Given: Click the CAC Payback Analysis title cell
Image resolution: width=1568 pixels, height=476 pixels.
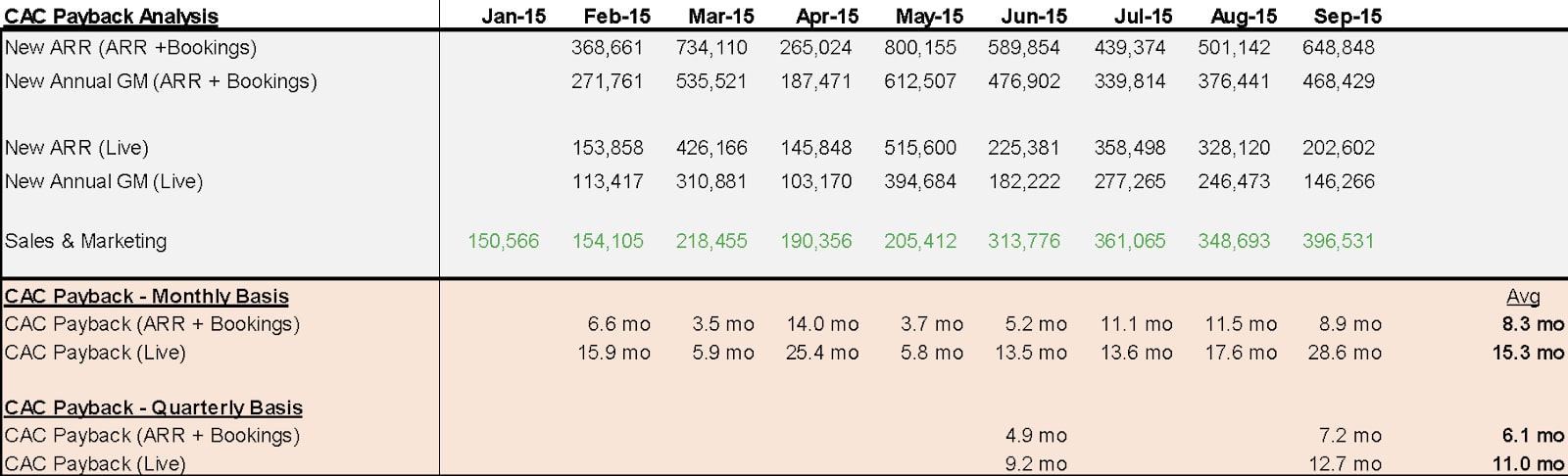Looking at the screenshot, I should 112,16.
